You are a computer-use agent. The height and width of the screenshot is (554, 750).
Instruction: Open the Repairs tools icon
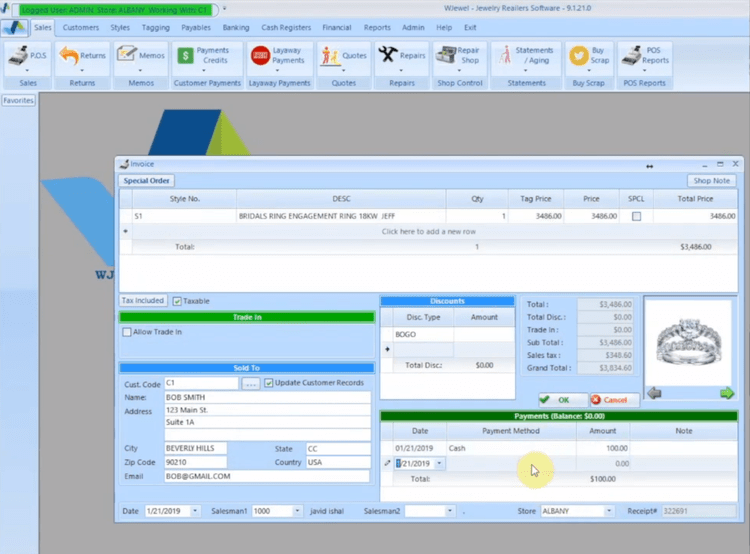[x=387, y=58]
